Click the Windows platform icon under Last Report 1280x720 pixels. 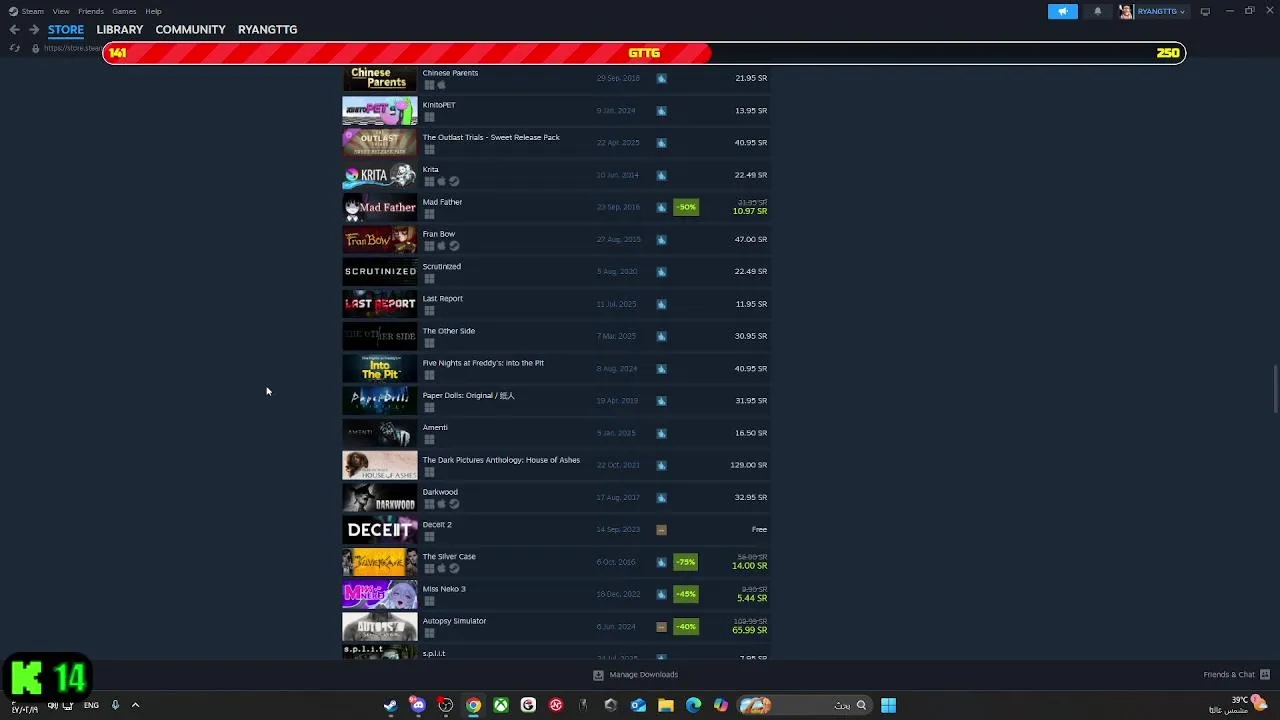(x=429, y=311)
